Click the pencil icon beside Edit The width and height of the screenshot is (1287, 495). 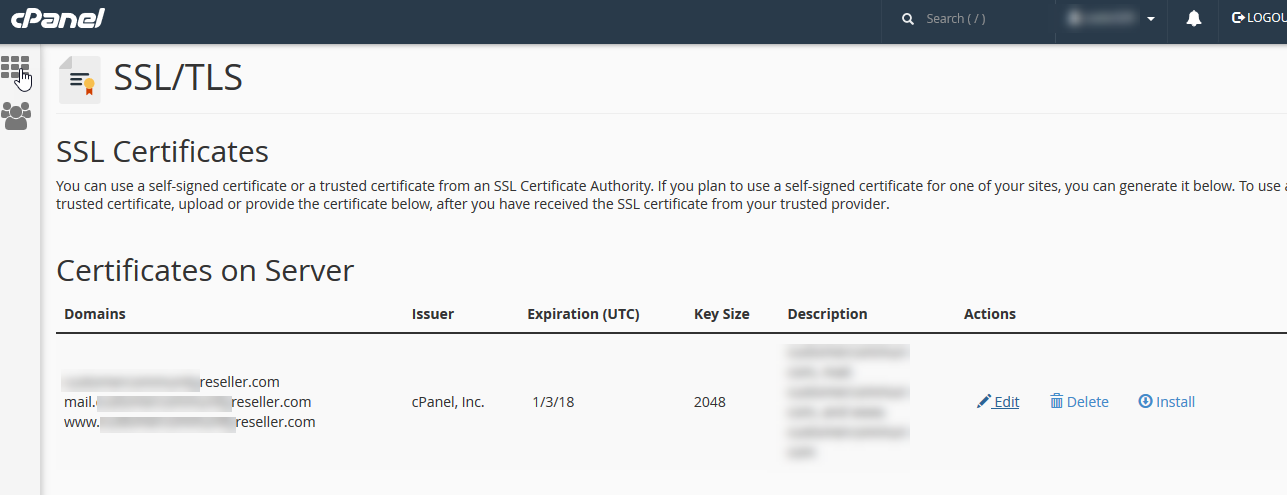click(984, 402)
